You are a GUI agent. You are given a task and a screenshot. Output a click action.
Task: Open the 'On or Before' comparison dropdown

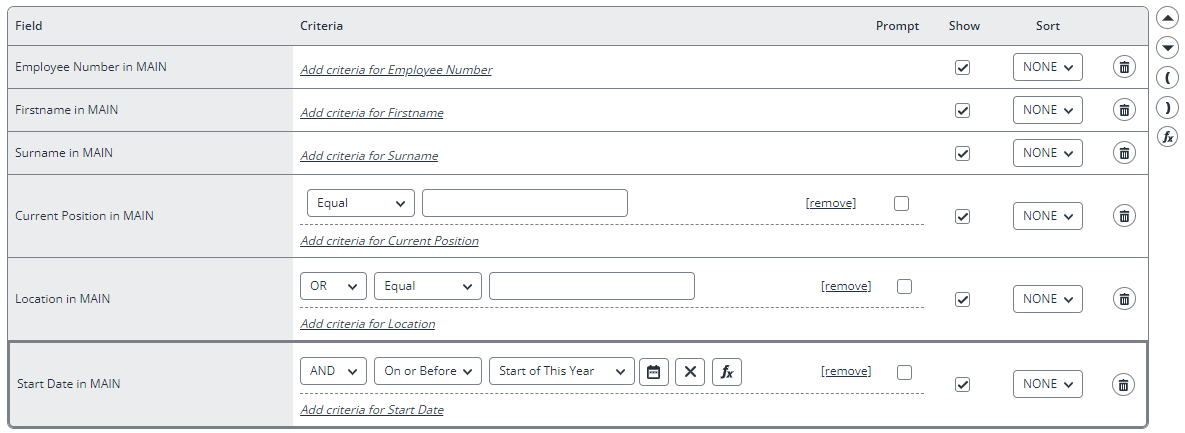click(428, 371)
